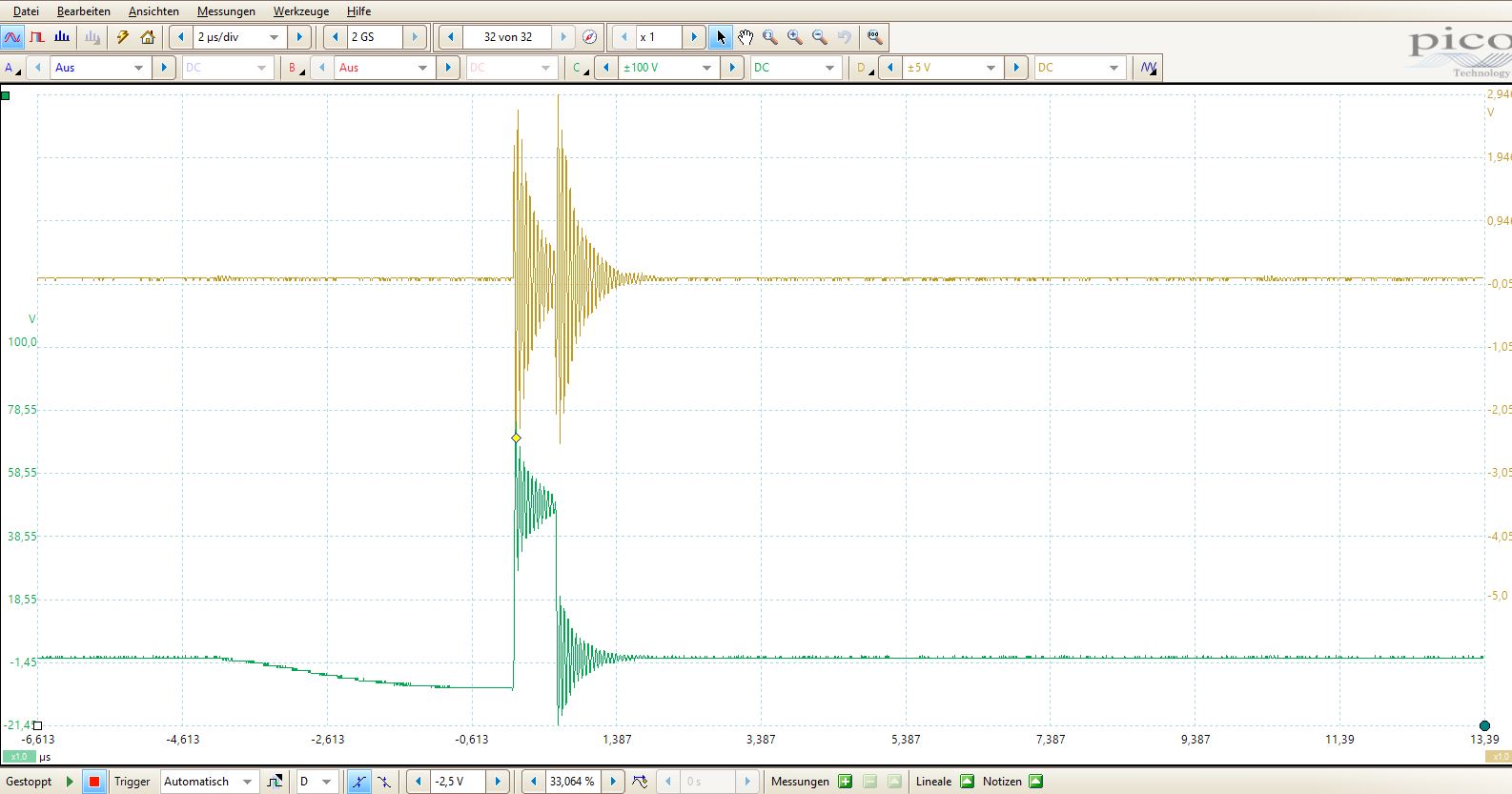Click the zoom-in magnifier tool
The height and width of the screenshot is (794, 1512).
(x=794, y=37)
